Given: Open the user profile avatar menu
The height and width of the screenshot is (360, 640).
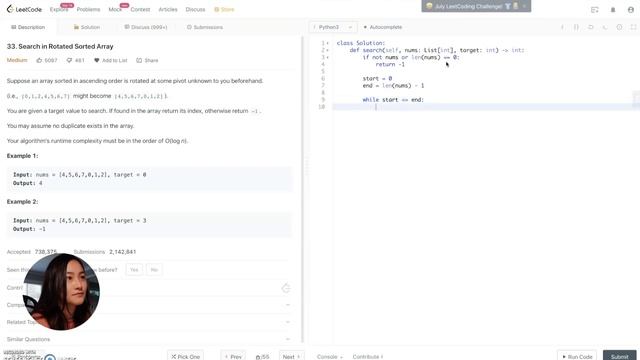Looking at the screenshot, I should [x=631, y=9].
